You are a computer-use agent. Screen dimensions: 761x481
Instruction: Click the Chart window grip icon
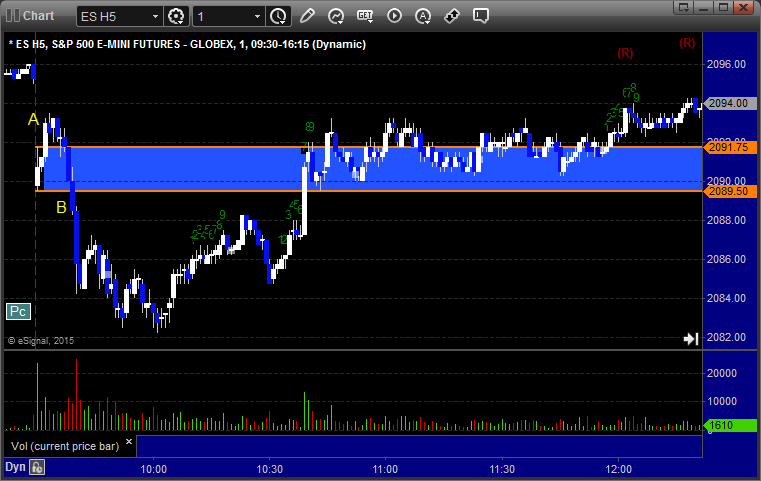tap(13, 16)
